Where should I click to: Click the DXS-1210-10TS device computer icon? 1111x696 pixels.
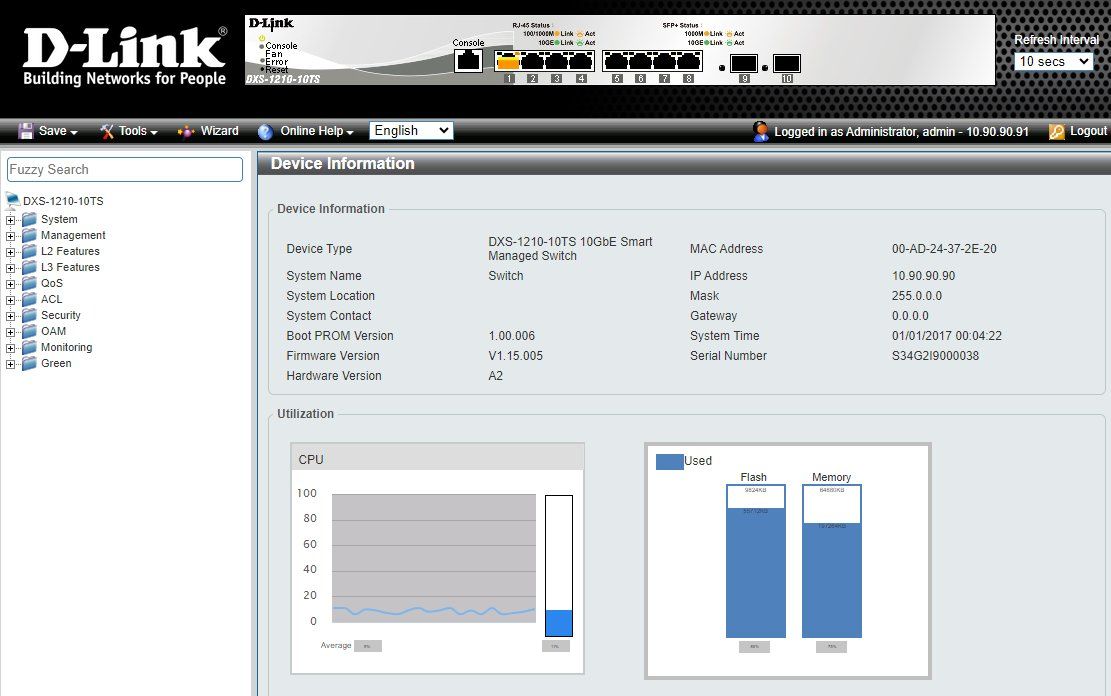point(13,200)
